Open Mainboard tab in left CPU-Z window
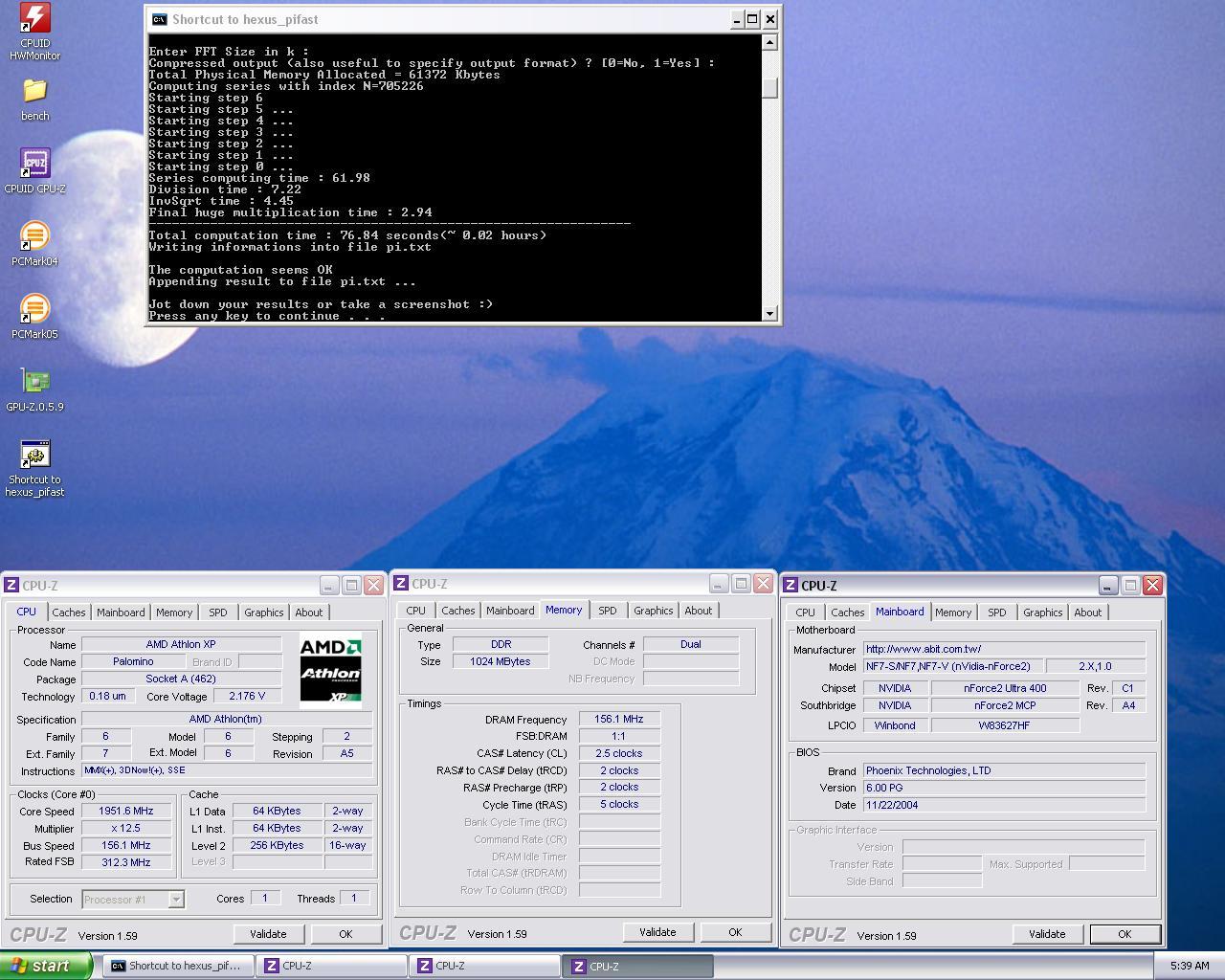The width and height of the screenshot is (1225, 980). pyautogui.click(x=121, y=612)
